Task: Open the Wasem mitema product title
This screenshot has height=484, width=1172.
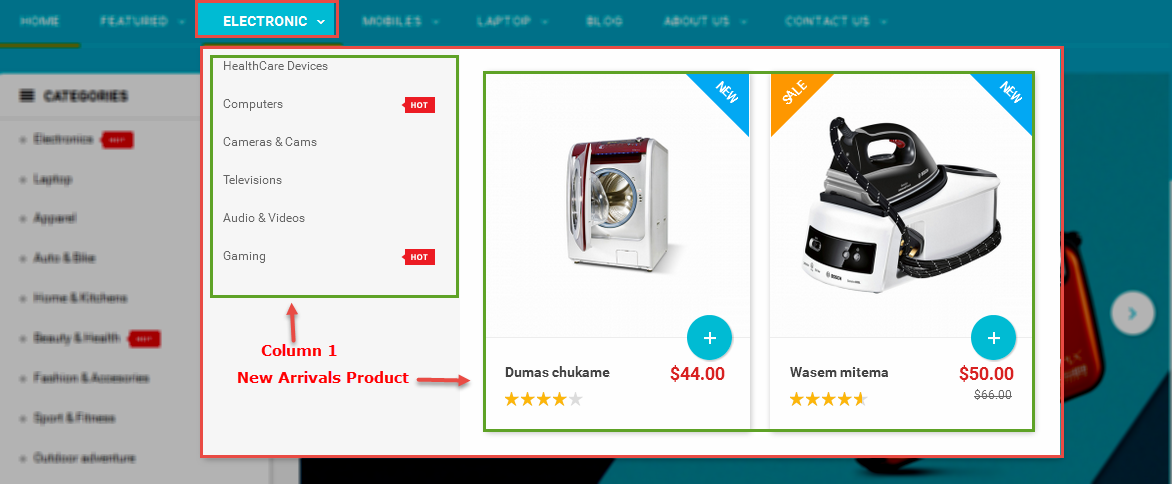Action: [839, 373]
